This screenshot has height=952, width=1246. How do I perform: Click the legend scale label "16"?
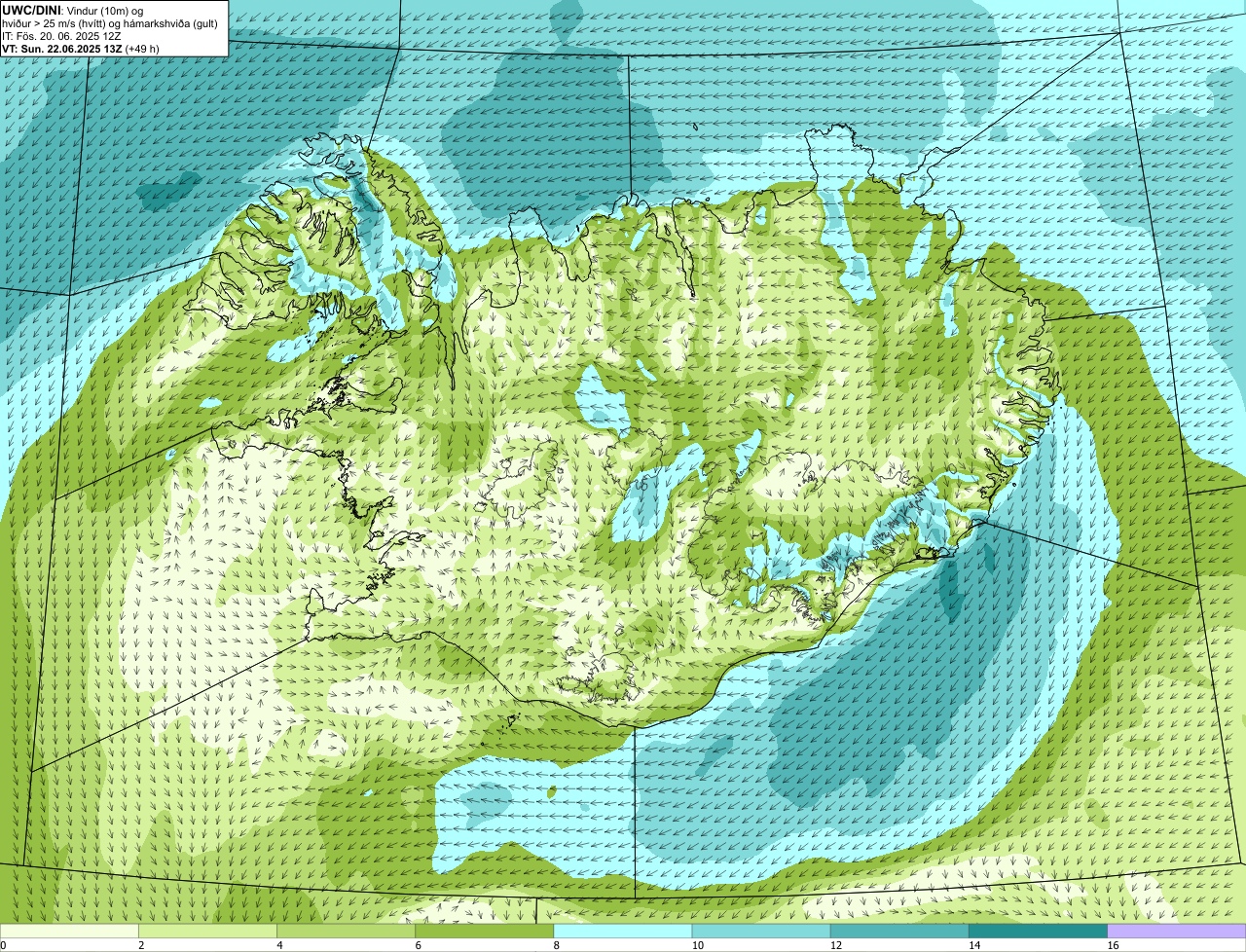click(x=1113, y=945)
